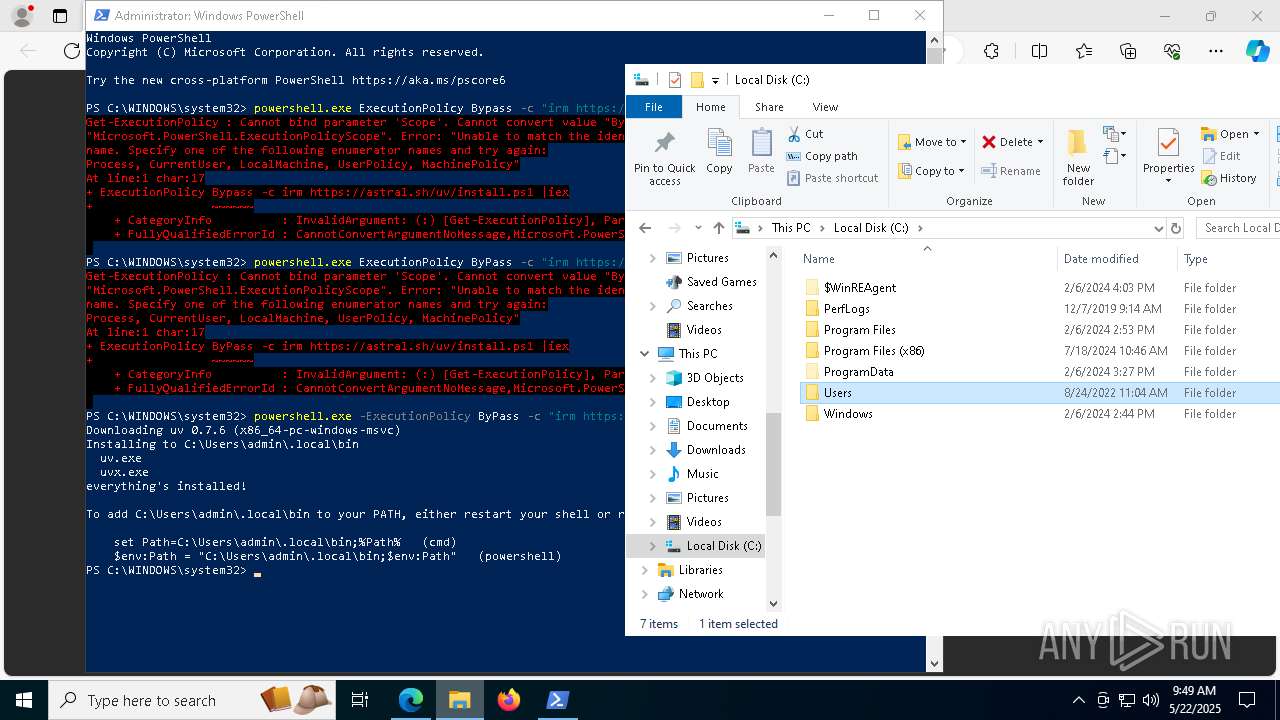This screenshot has height=720, width=1280.
Task: Select Desktop in navigation tree
Action: [x=708, y=402]
